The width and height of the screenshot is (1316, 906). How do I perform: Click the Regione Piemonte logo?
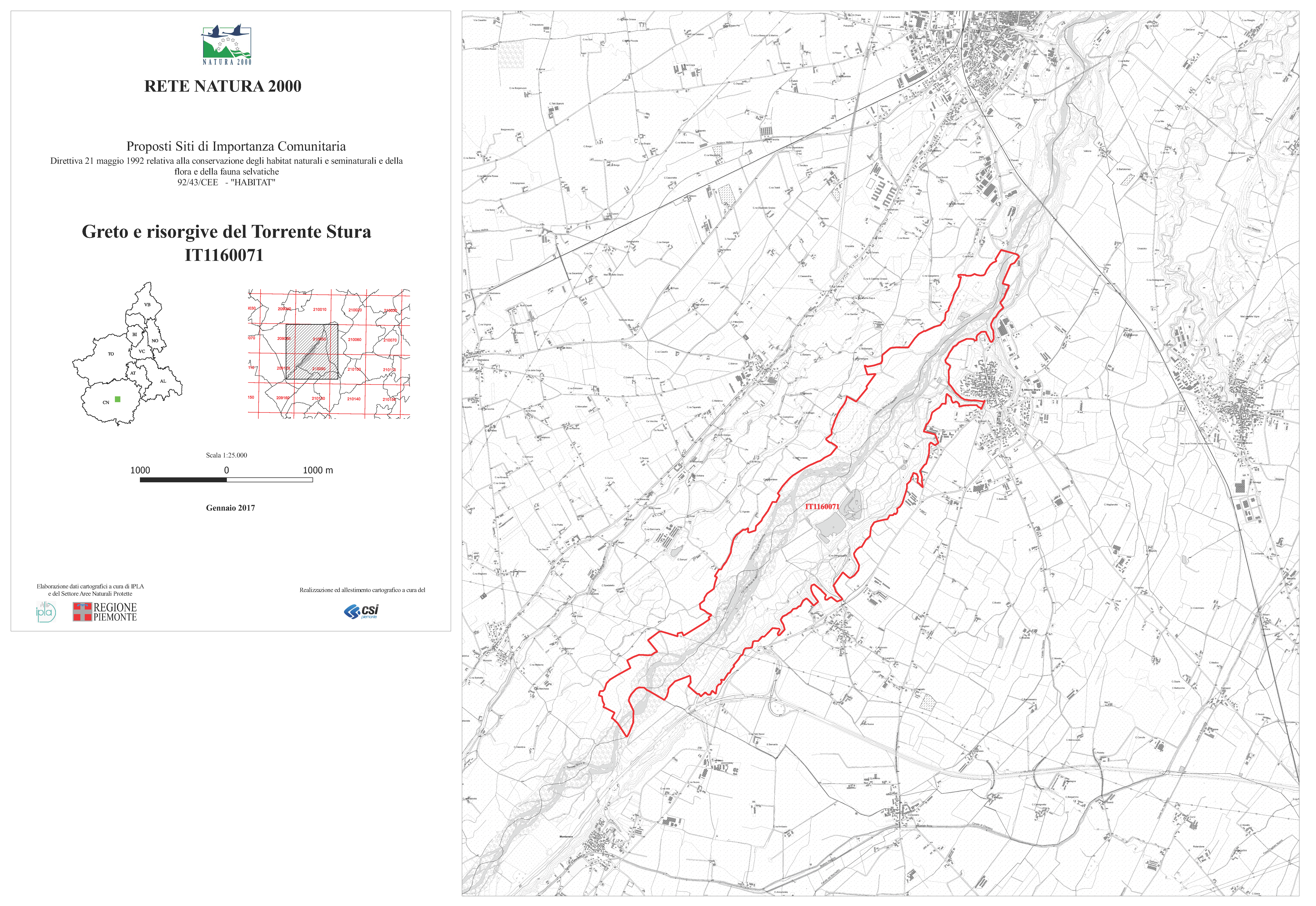(105, 612)
